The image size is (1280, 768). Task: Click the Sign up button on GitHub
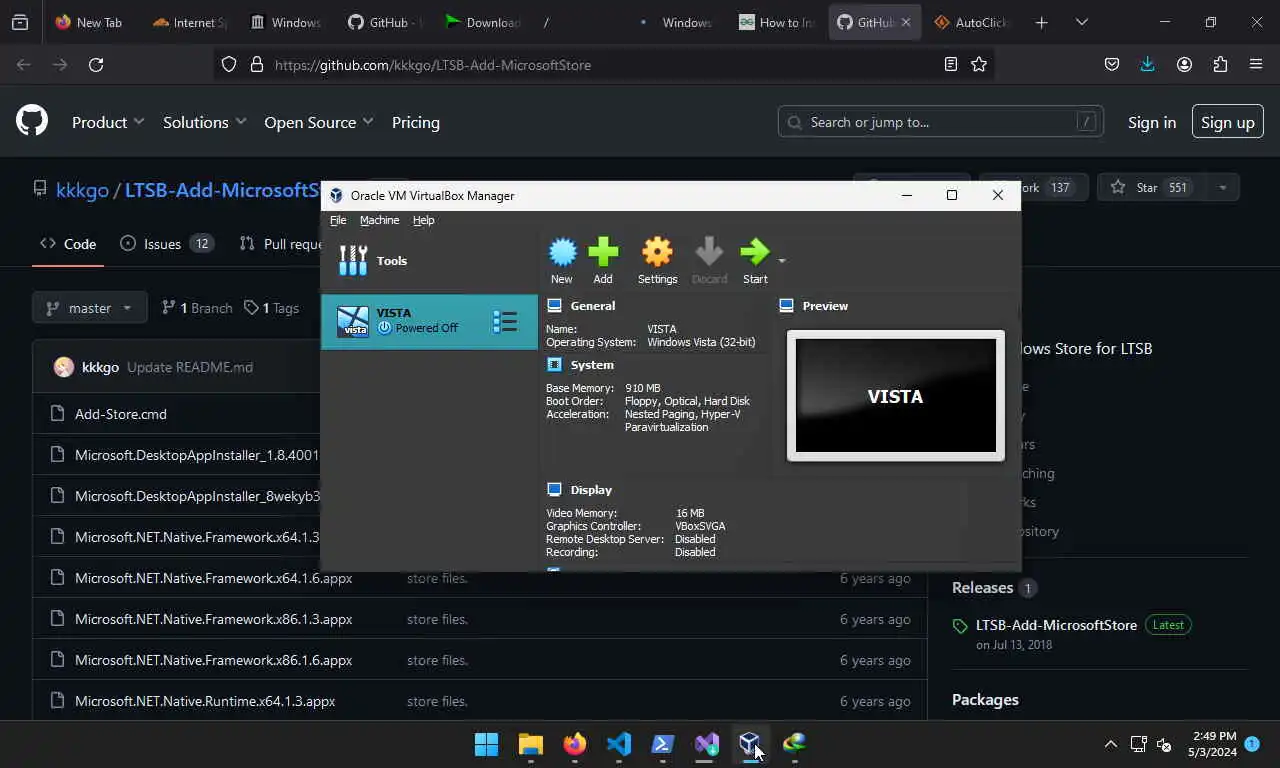pyautogui.click(x=1228, y=122)
